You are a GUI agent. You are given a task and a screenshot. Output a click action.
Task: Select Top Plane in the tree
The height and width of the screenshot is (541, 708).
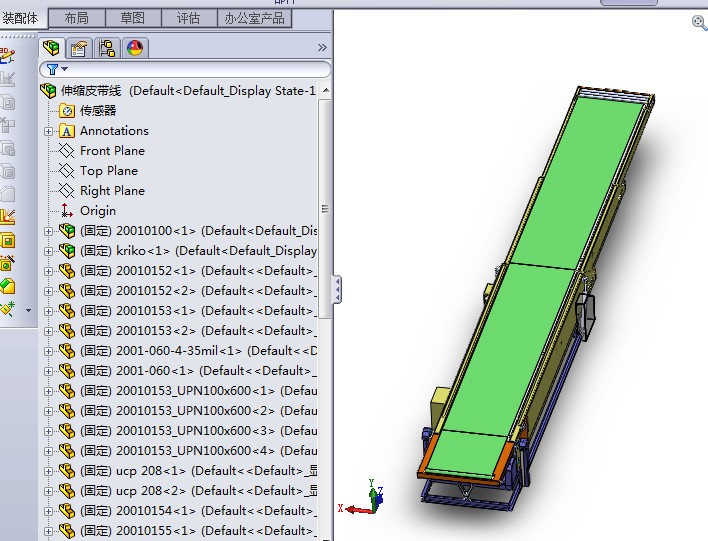99,171
